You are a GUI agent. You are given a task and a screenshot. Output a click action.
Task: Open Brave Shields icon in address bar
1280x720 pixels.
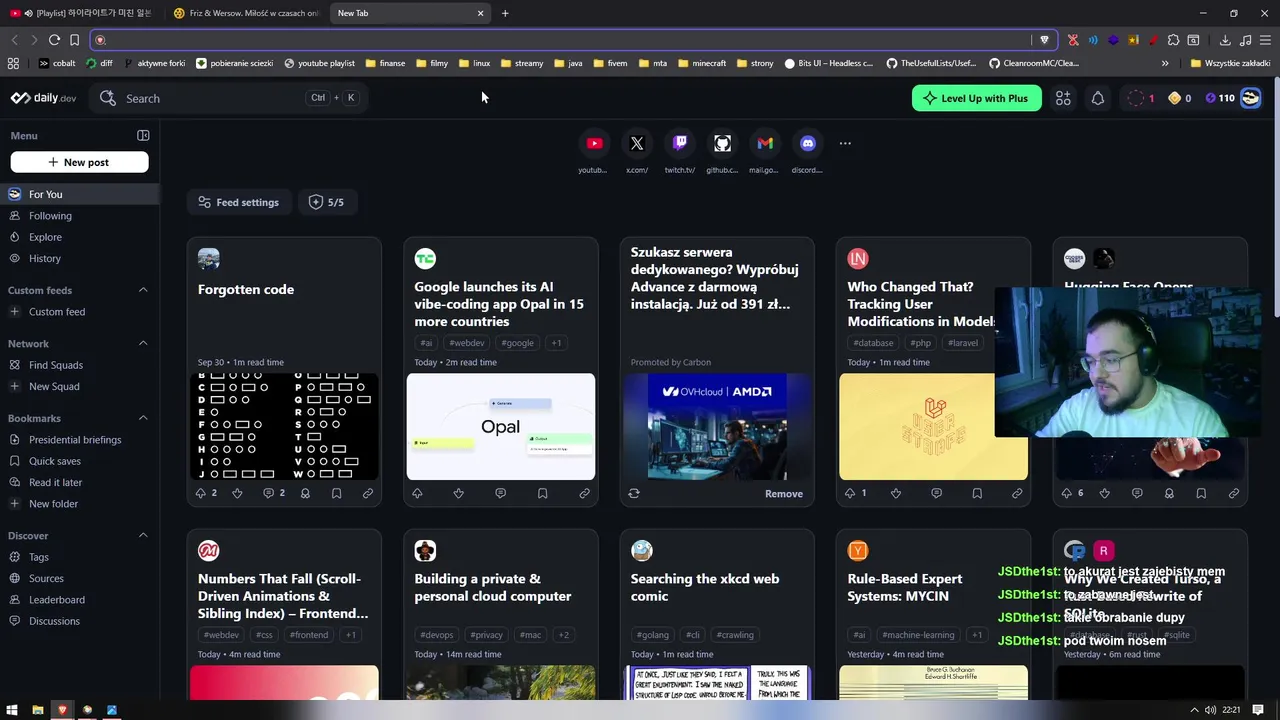(1045, 40)
